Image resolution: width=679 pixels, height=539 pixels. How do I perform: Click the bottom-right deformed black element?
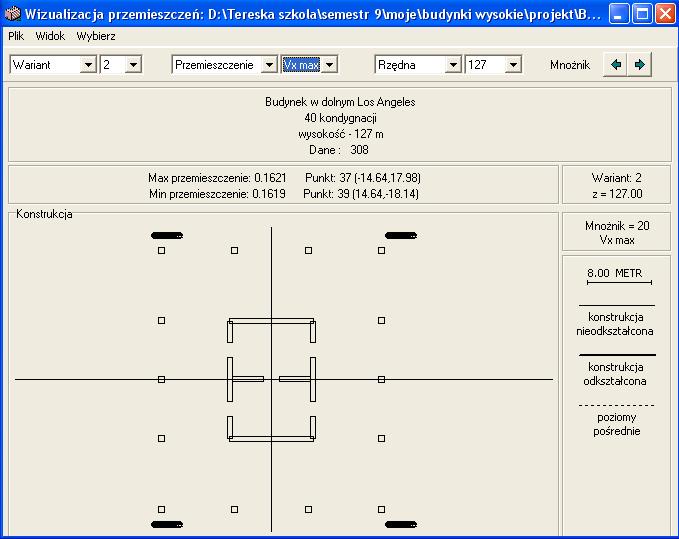[x=401, y=524]
